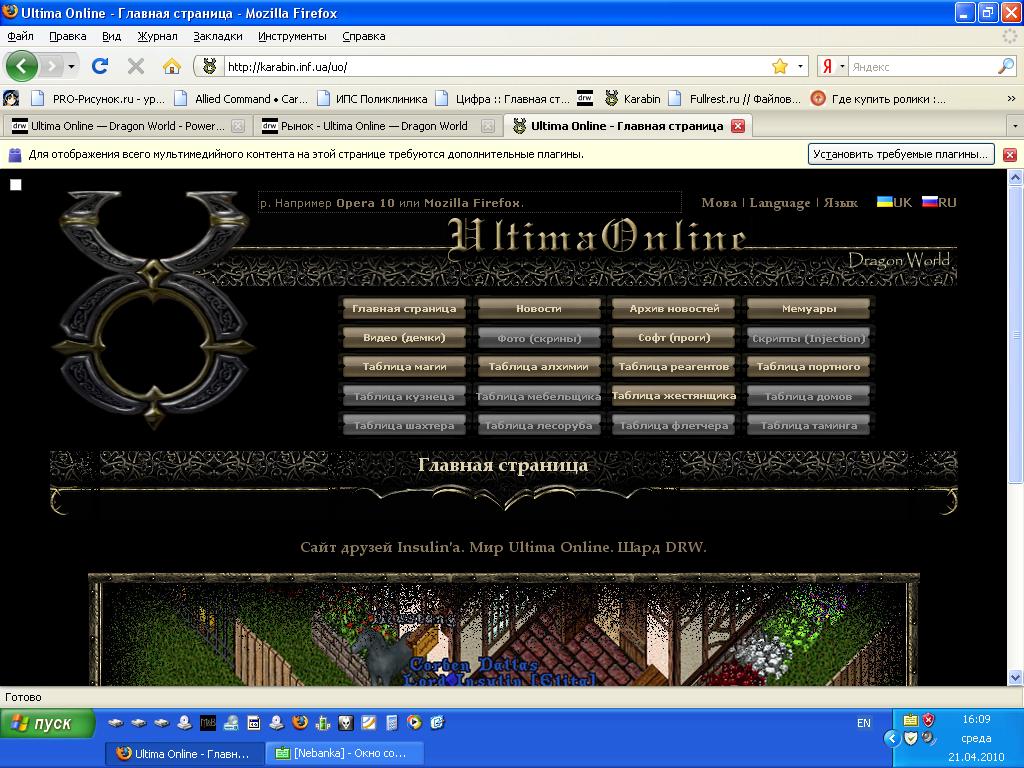Click the small white box at page top-left
The image size is (1024, 768).
point(16,185)
